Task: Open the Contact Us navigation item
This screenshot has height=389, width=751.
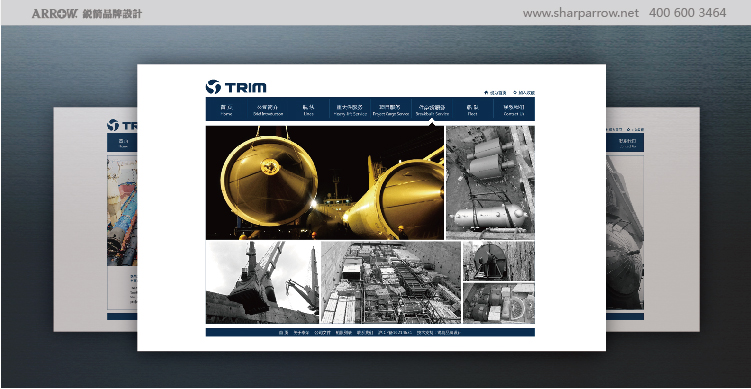Action: (x=514, y=110)
